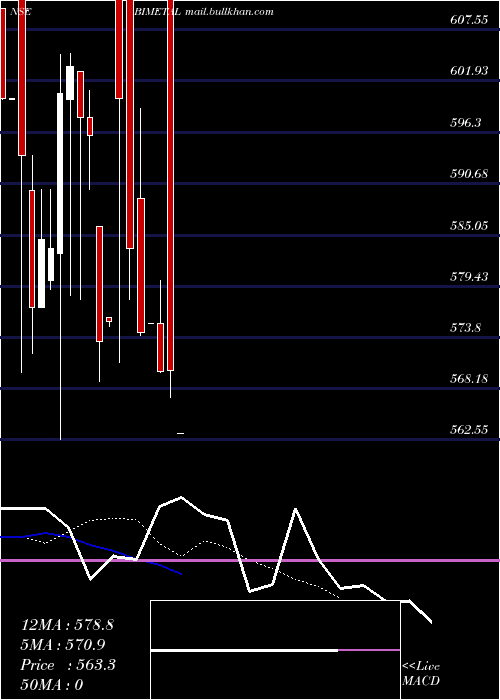Click the BIMETAL symbol title

coord(158,12)
